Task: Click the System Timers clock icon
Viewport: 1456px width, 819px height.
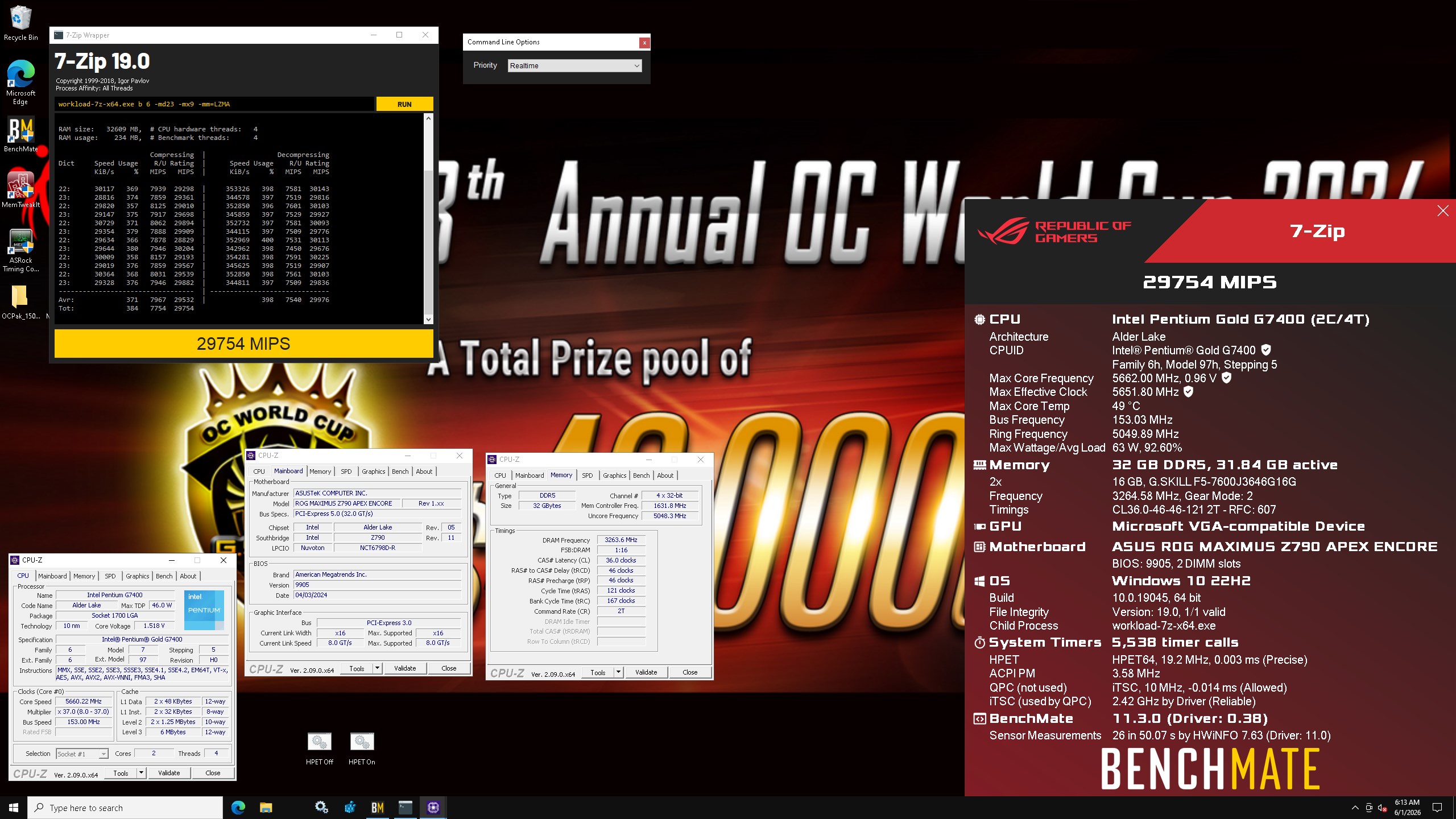Action: tap(979, 643)
